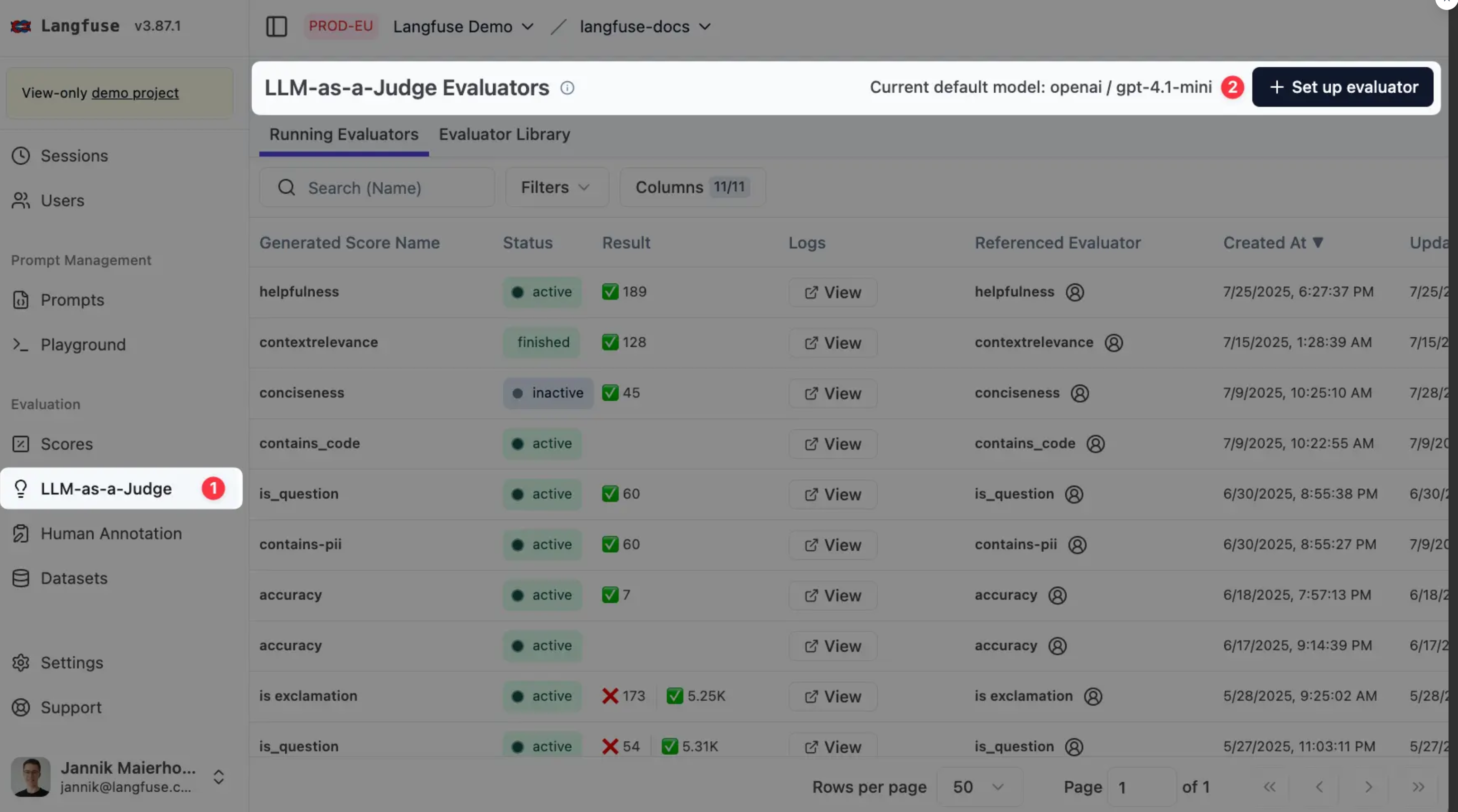Click the Settings gear icon
This screenshot has width=1458, height=812.
21,662
